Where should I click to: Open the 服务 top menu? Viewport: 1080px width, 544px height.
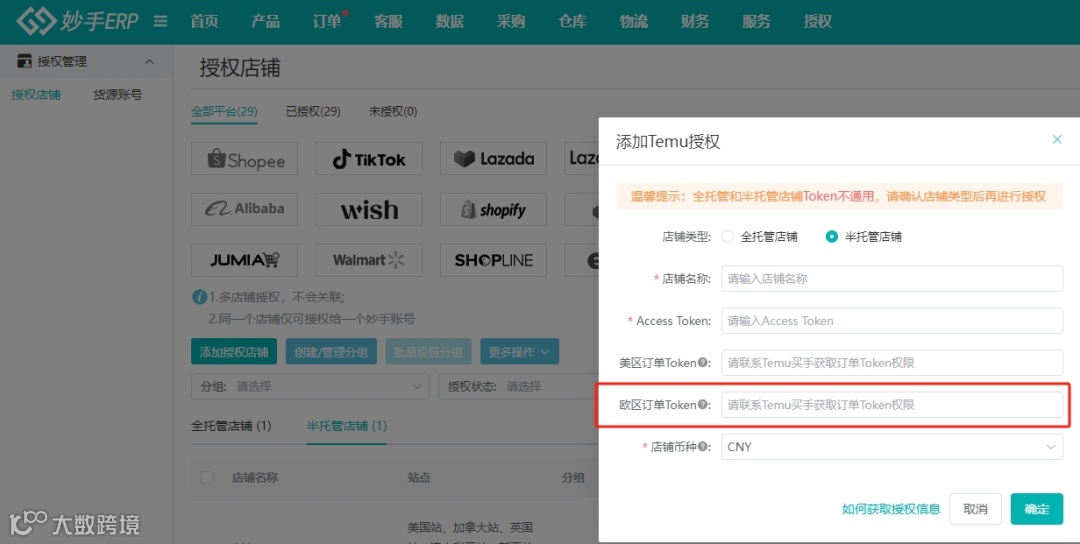pos(756,21)
